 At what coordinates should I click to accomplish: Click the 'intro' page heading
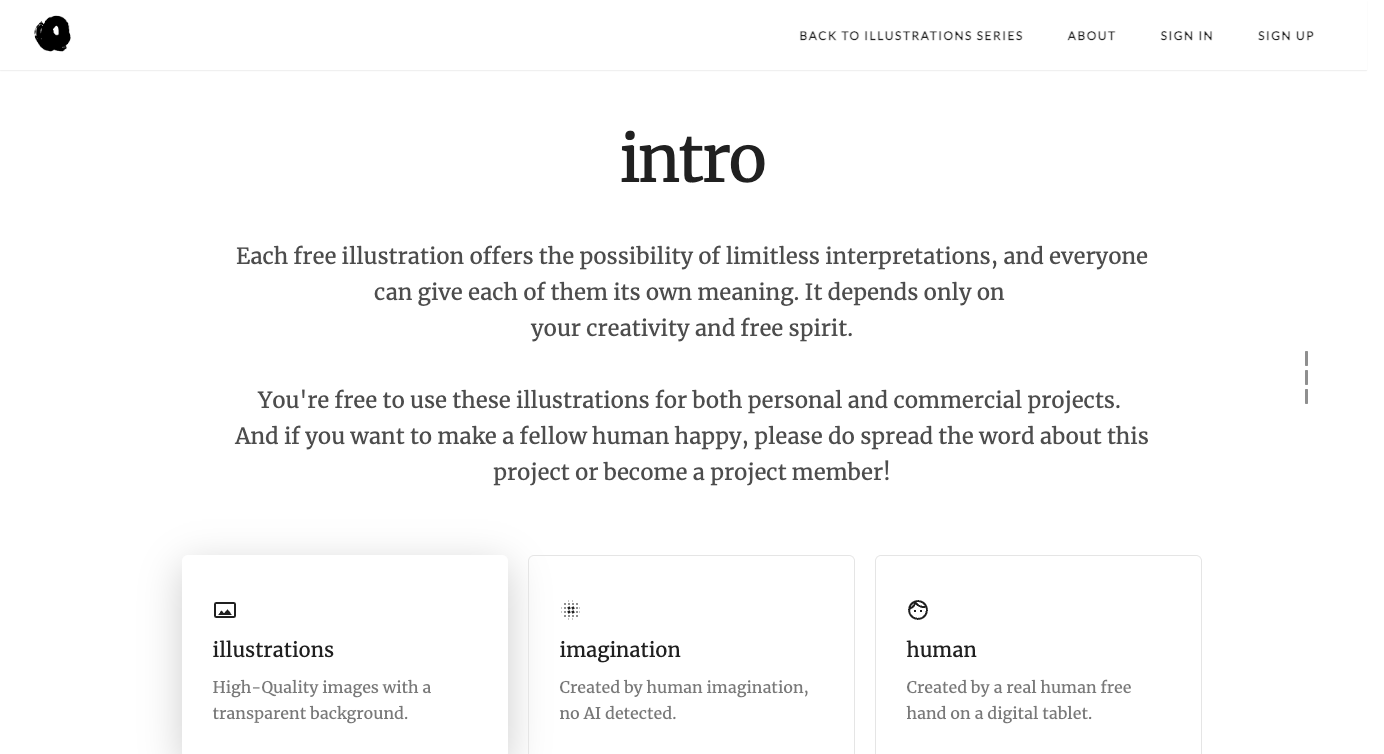pyautogui.click(x=692, y=160)
